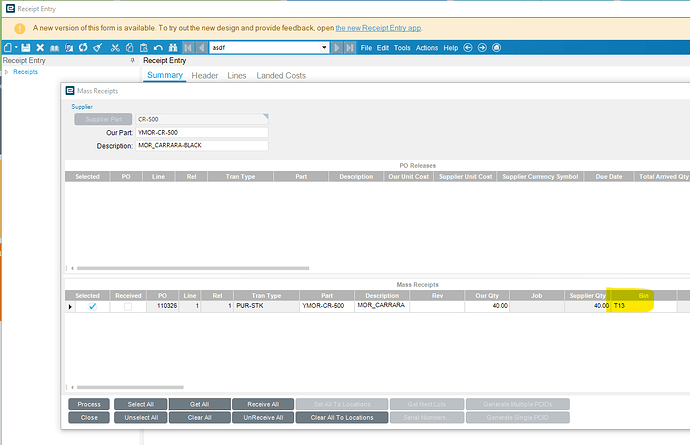Select Receipts in the tree panel
The image size is (690, 445).
[26, 72]
